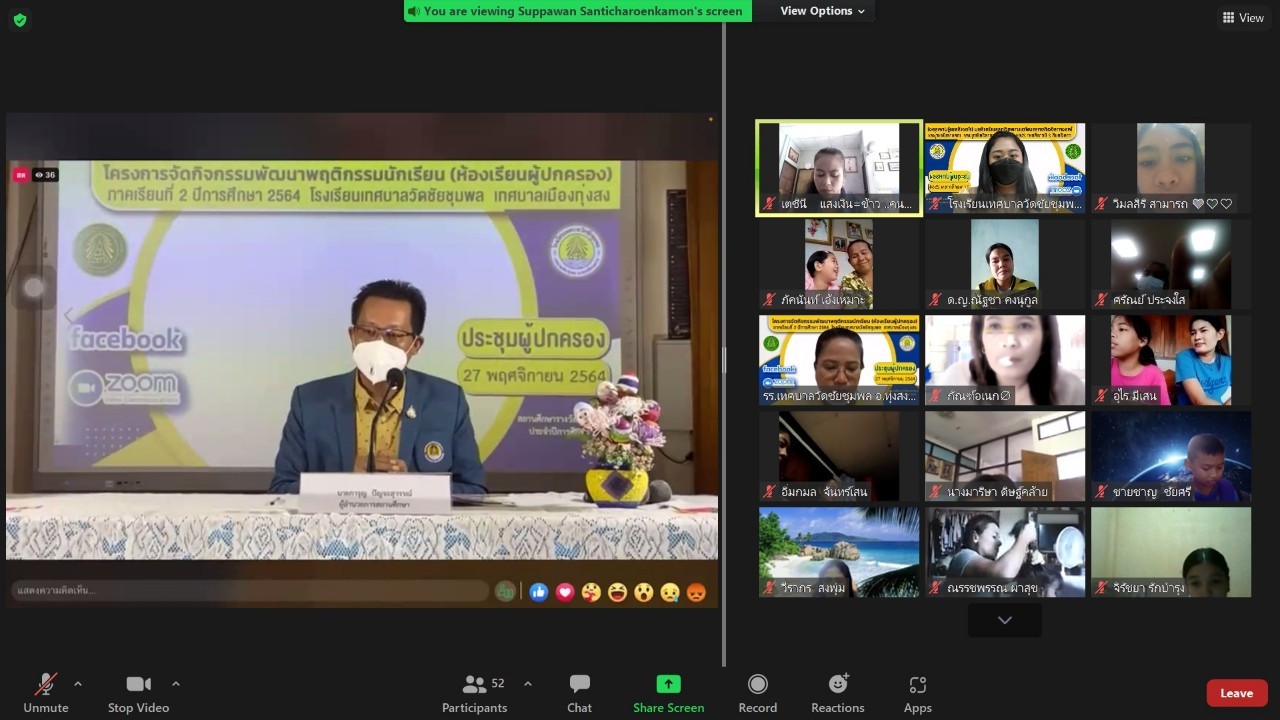Open the Participants list

click(475, 693)
